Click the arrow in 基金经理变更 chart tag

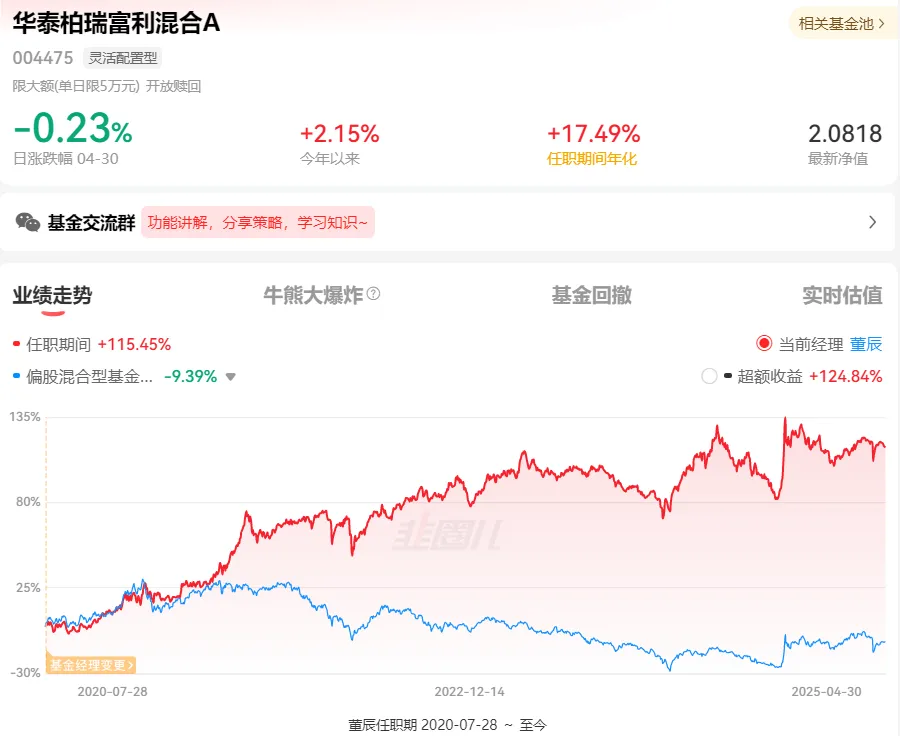coord(131,664)
